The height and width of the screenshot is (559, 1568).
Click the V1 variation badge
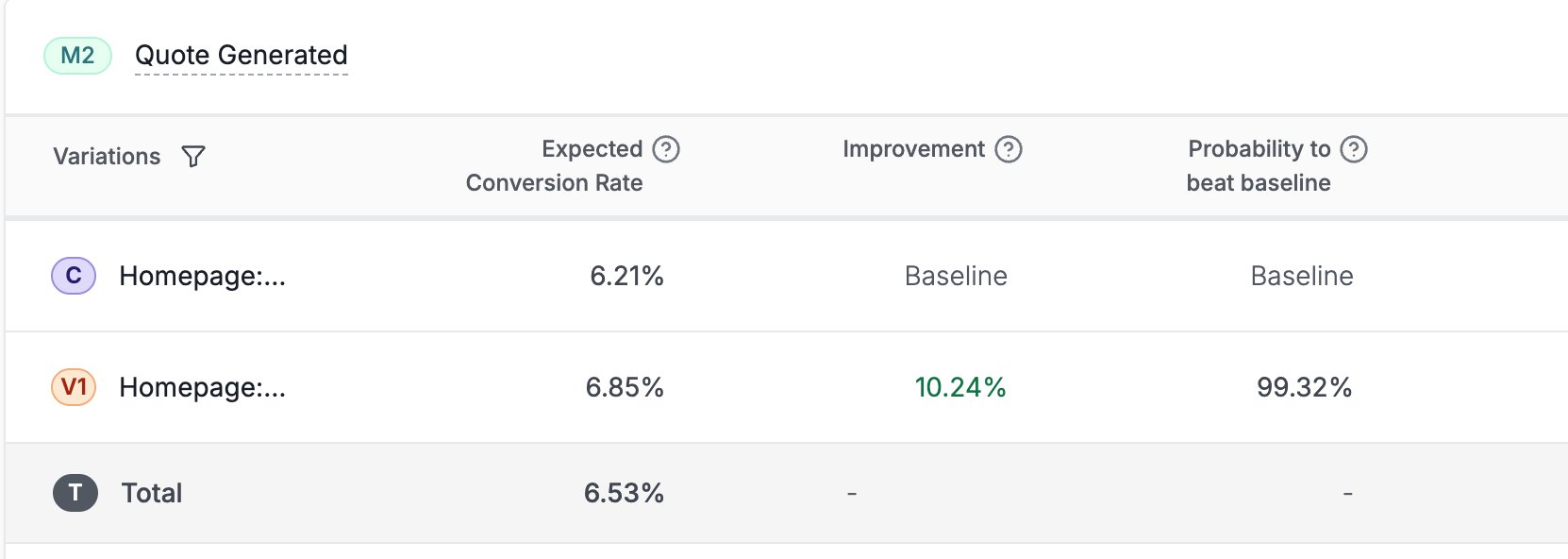[x=74, y=387]
